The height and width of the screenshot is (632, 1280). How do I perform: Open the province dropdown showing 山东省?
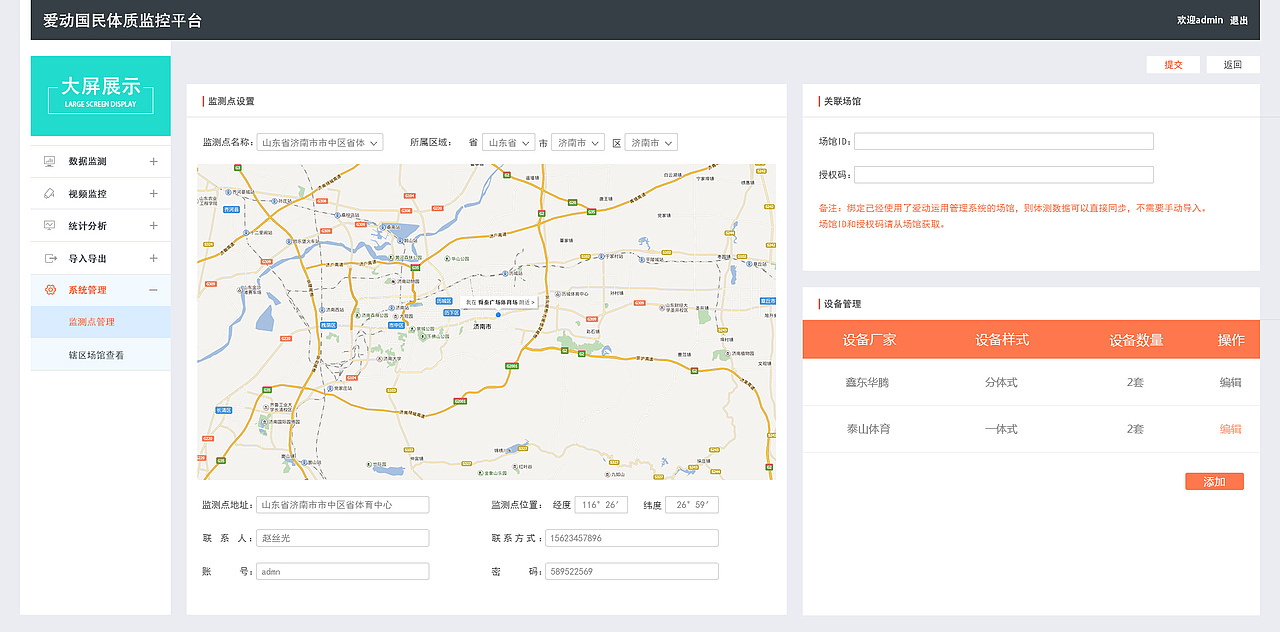[x=508, y=143]
